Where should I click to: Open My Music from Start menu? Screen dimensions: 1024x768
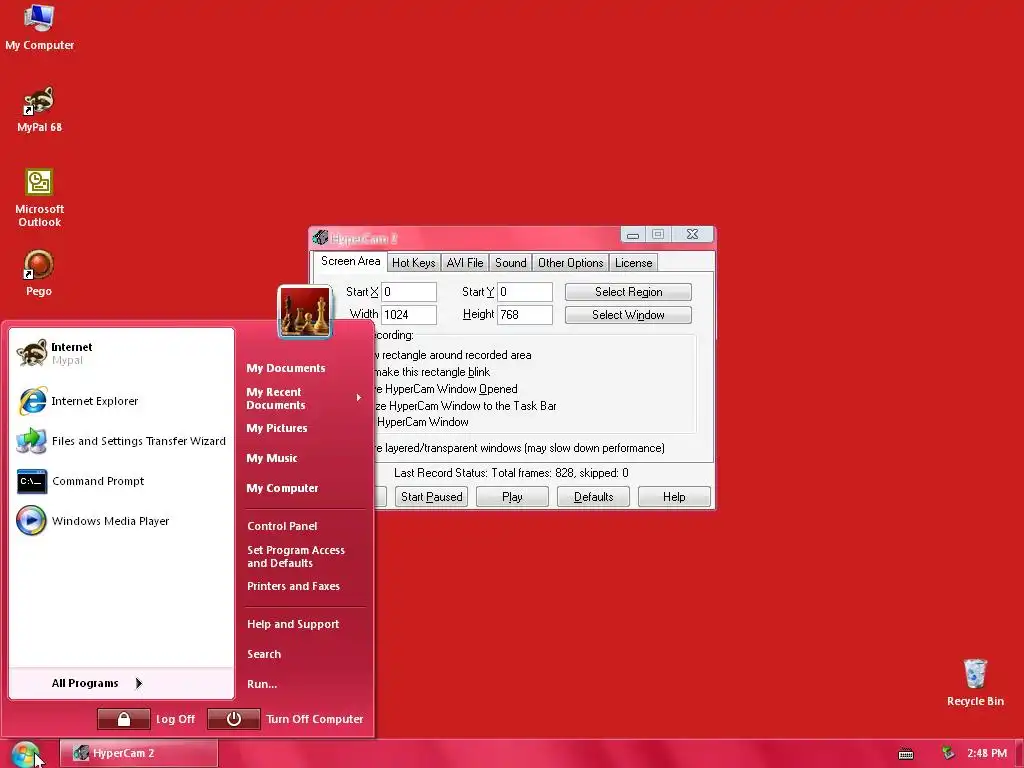click(272, 458)
